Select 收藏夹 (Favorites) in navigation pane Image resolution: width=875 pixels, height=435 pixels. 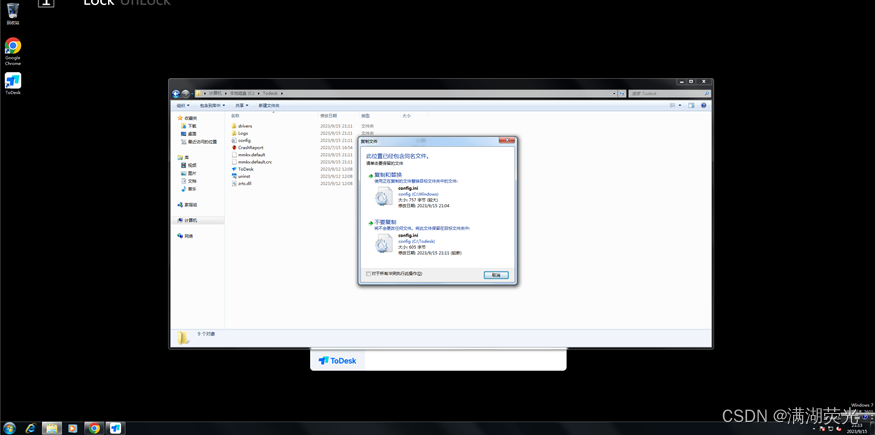(x=187, y=118)
